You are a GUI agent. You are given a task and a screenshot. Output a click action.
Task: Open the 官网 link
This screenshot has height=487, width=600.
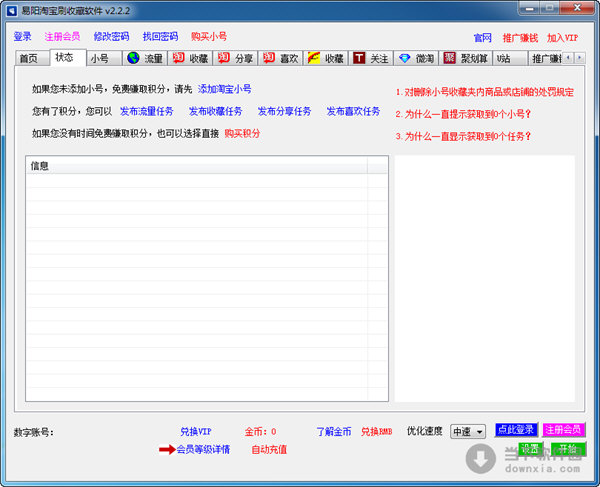point(483,38)
